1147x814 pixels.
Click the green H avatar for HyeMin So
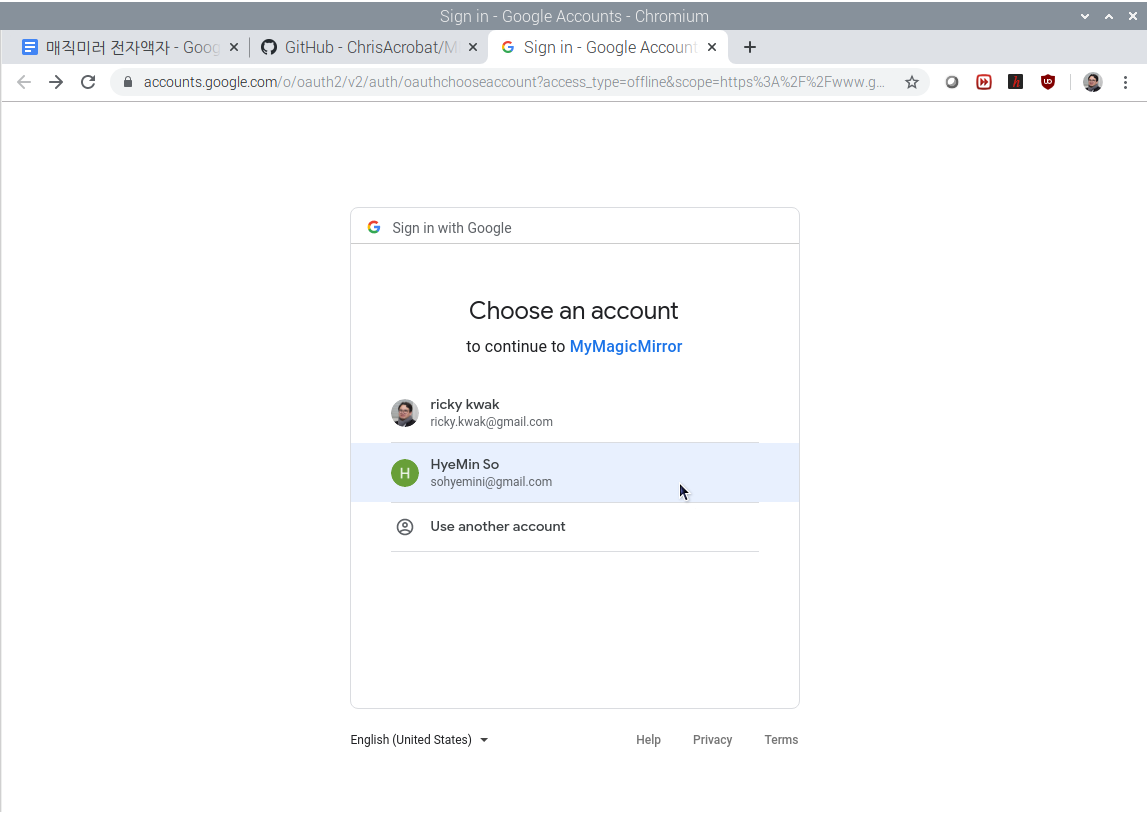coord(405,473)
